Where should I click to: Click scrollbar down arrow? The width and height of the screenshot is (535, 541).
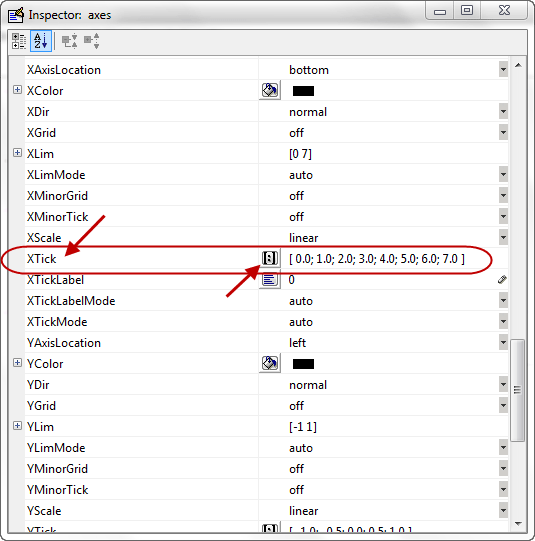[518, 524]
